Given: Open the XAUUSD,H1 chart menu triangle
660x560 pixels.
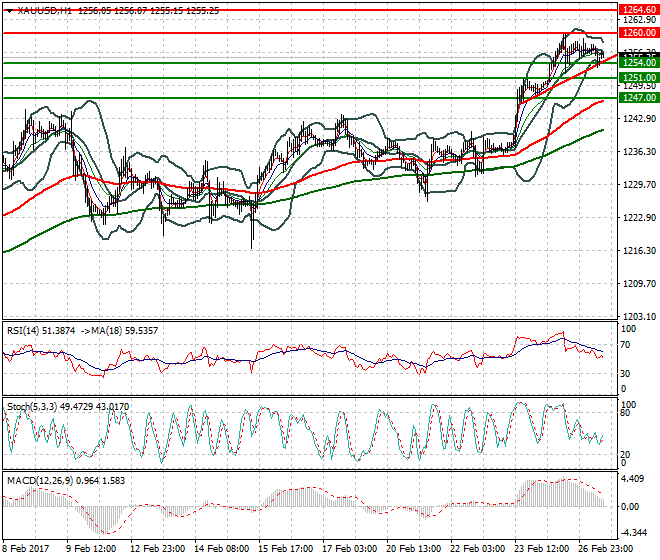Looking at the screenshot, I should [x=10, y=11].
